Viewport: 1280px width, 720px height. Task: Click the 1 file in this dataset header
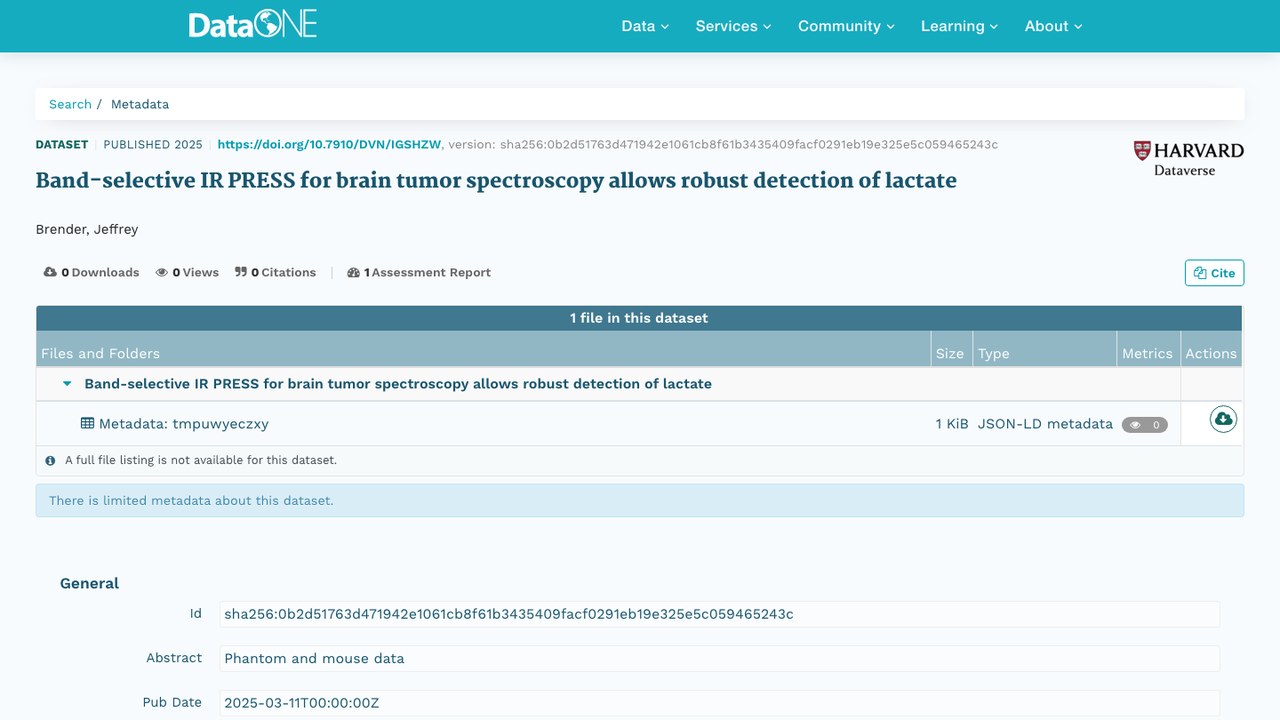coord(639,318)
